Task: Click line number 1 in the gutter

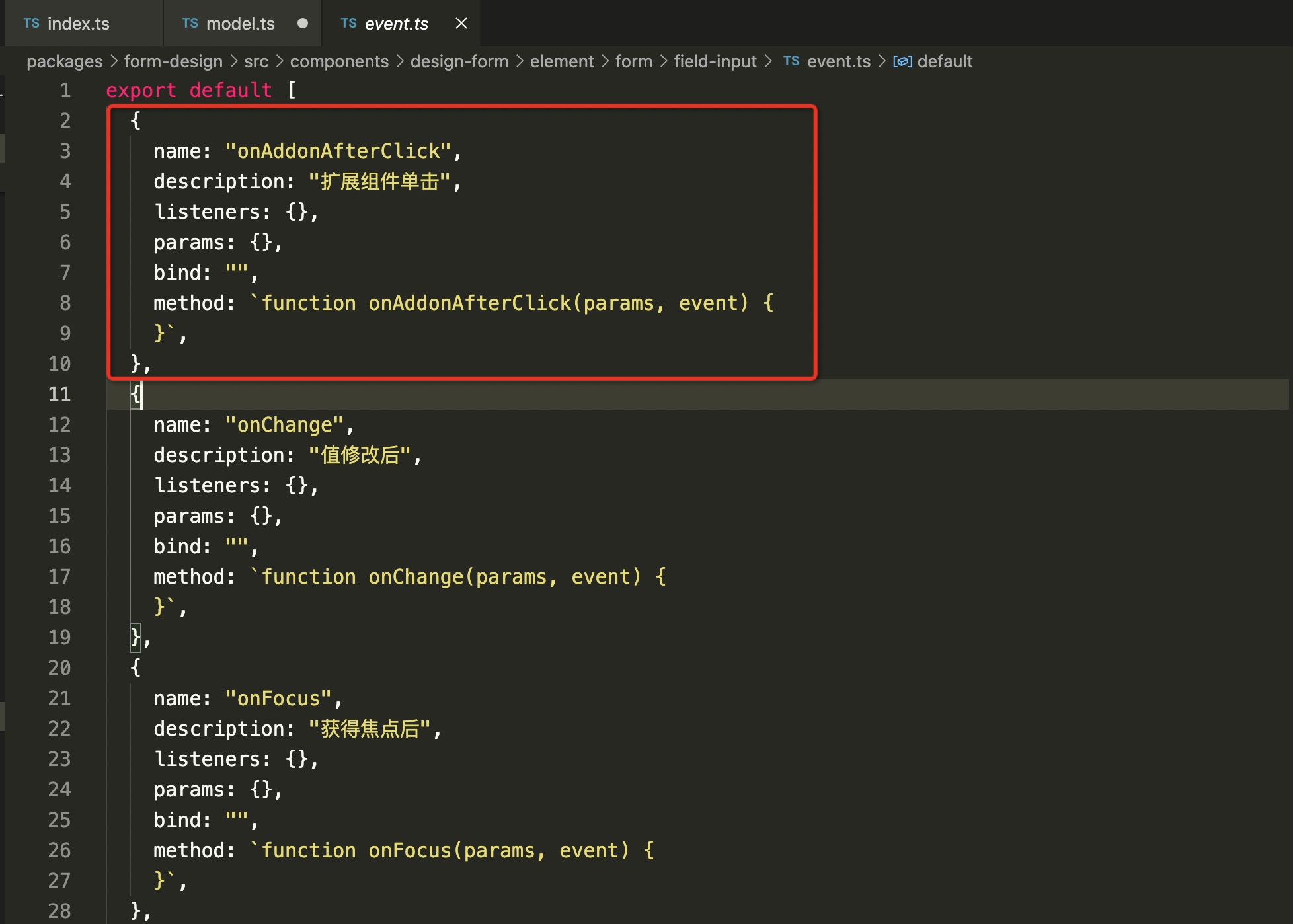Action: click(x=65, y=90)
